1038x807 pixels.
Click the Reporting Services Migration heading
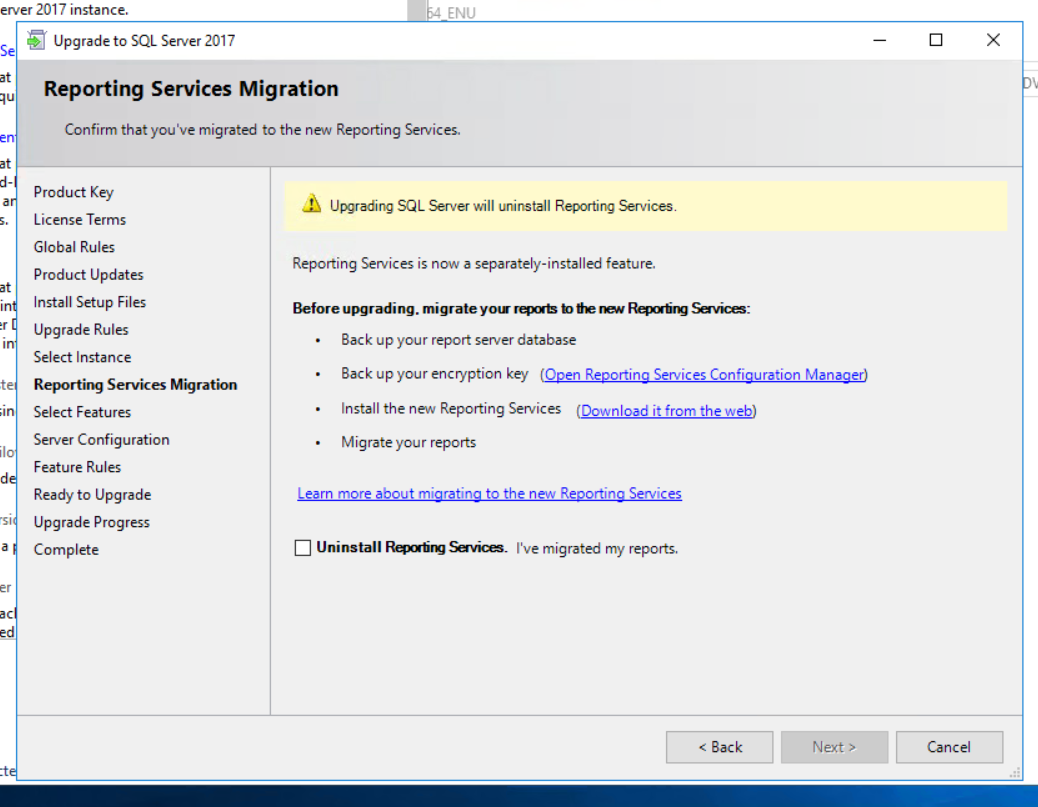tap(191, 89)
